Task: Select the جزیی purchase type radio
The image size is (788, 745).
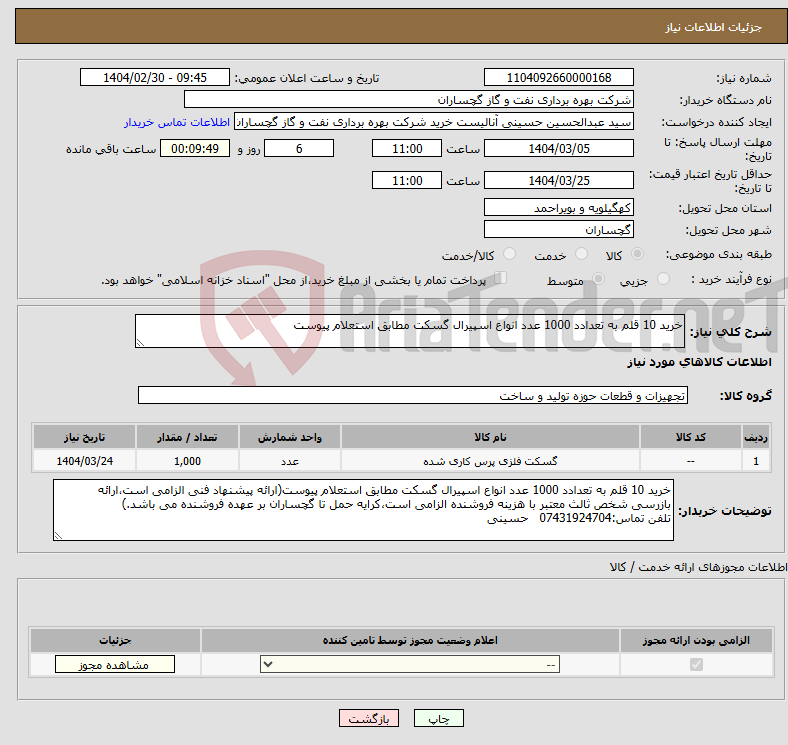Action: [663, 278]
